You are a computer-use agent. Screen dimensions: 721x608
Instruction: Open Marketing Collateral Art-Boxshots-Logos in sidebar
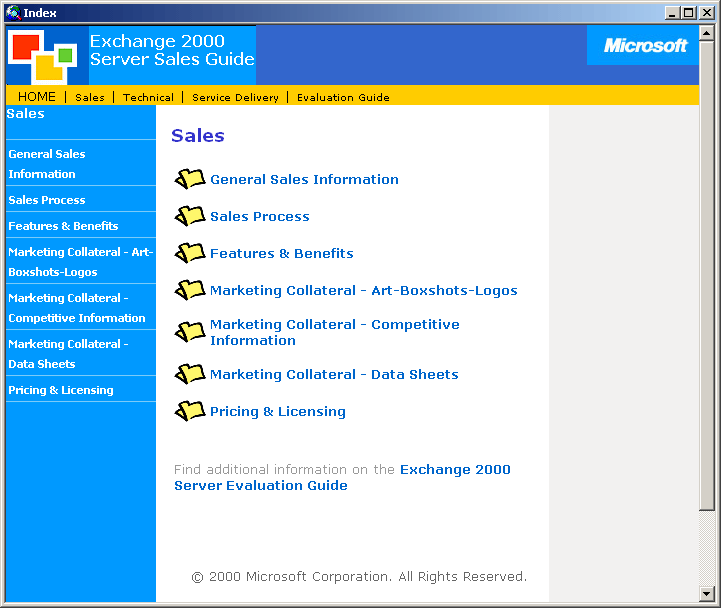80,262
